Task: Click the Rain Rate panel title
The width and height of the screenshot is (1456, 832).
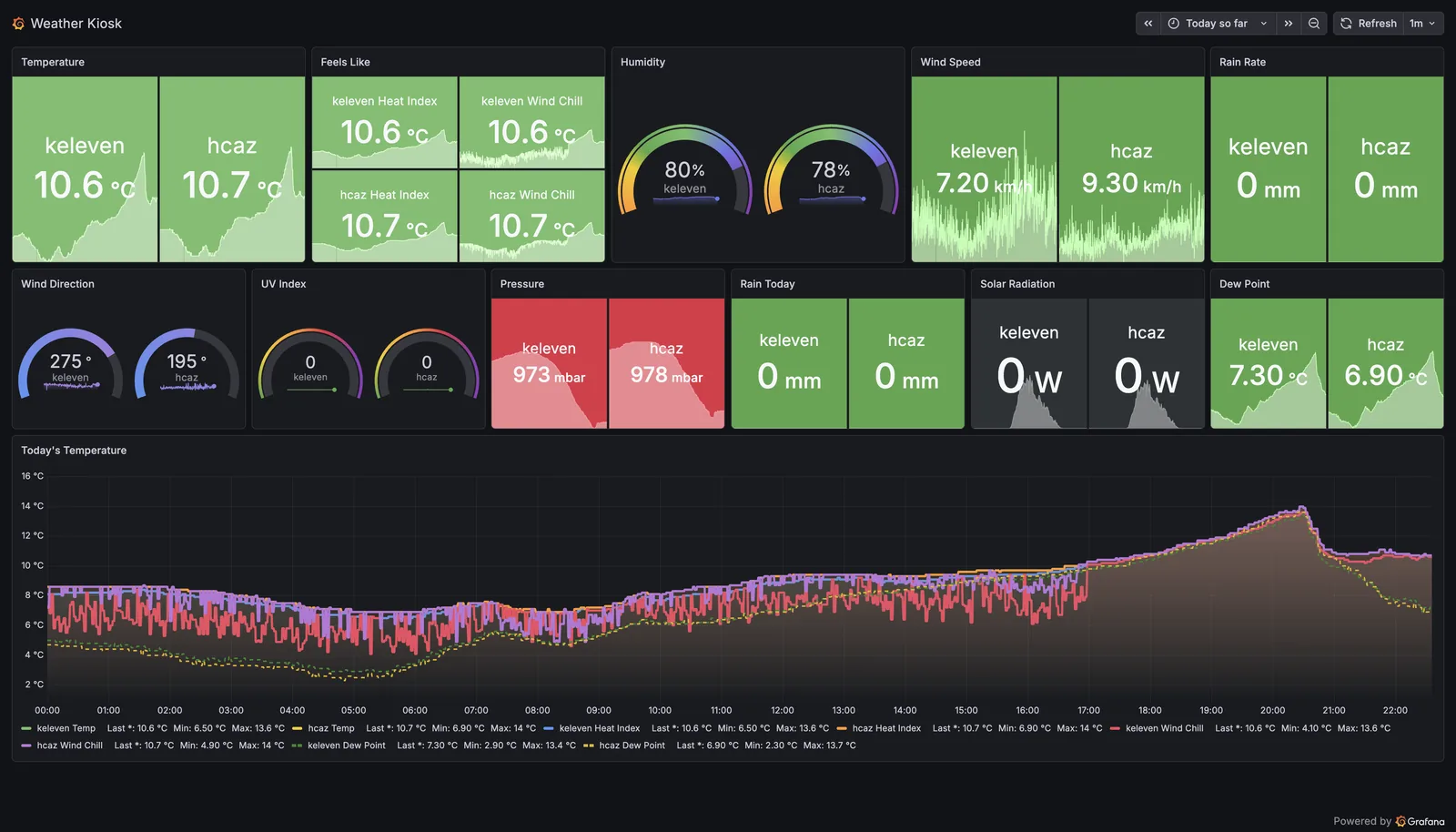Action: [1242, 62]
